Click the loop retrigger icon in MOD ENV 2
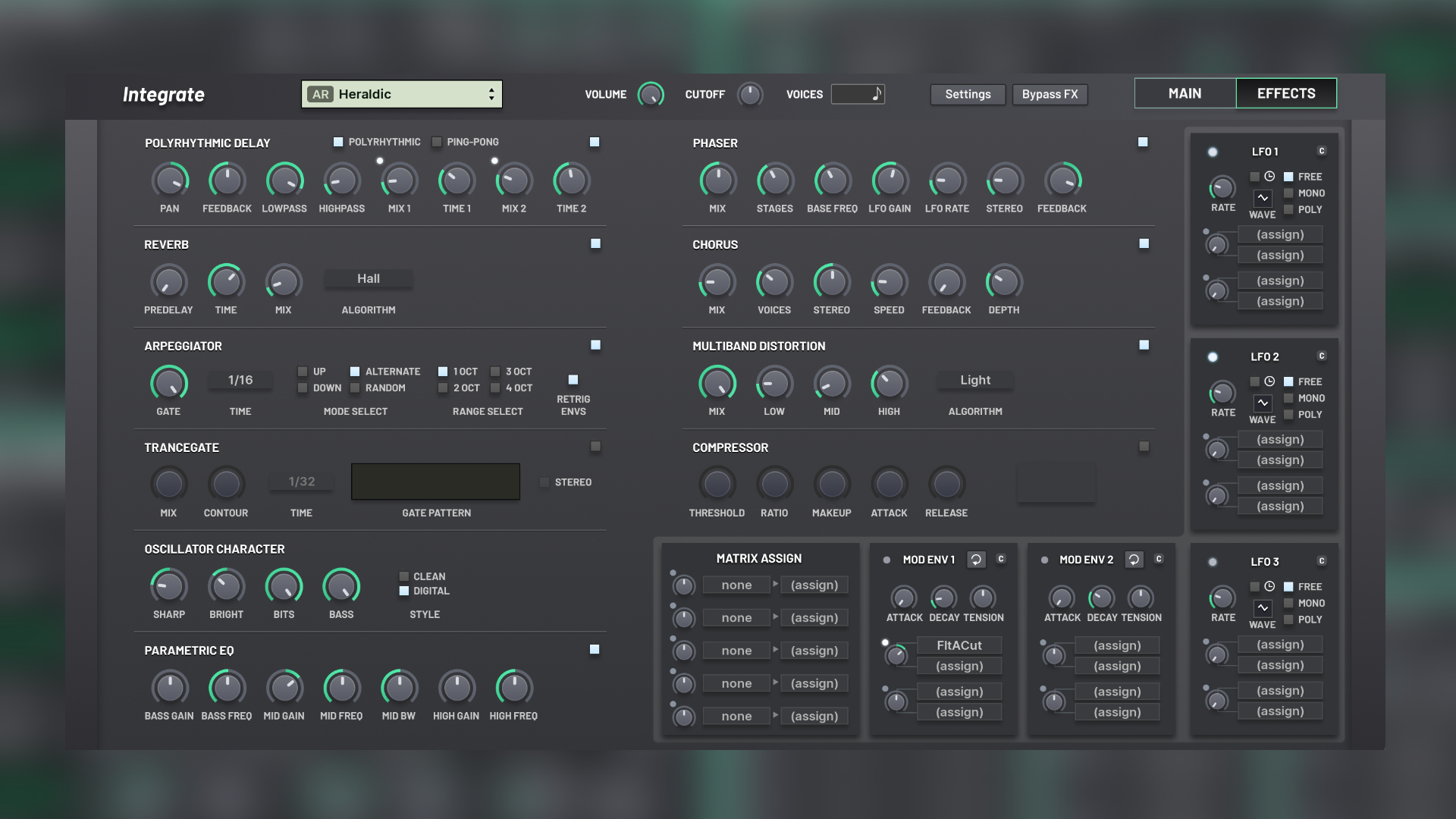This screenshot has height=819, width=1456. pyautogui.click(x=1134, y=559)
